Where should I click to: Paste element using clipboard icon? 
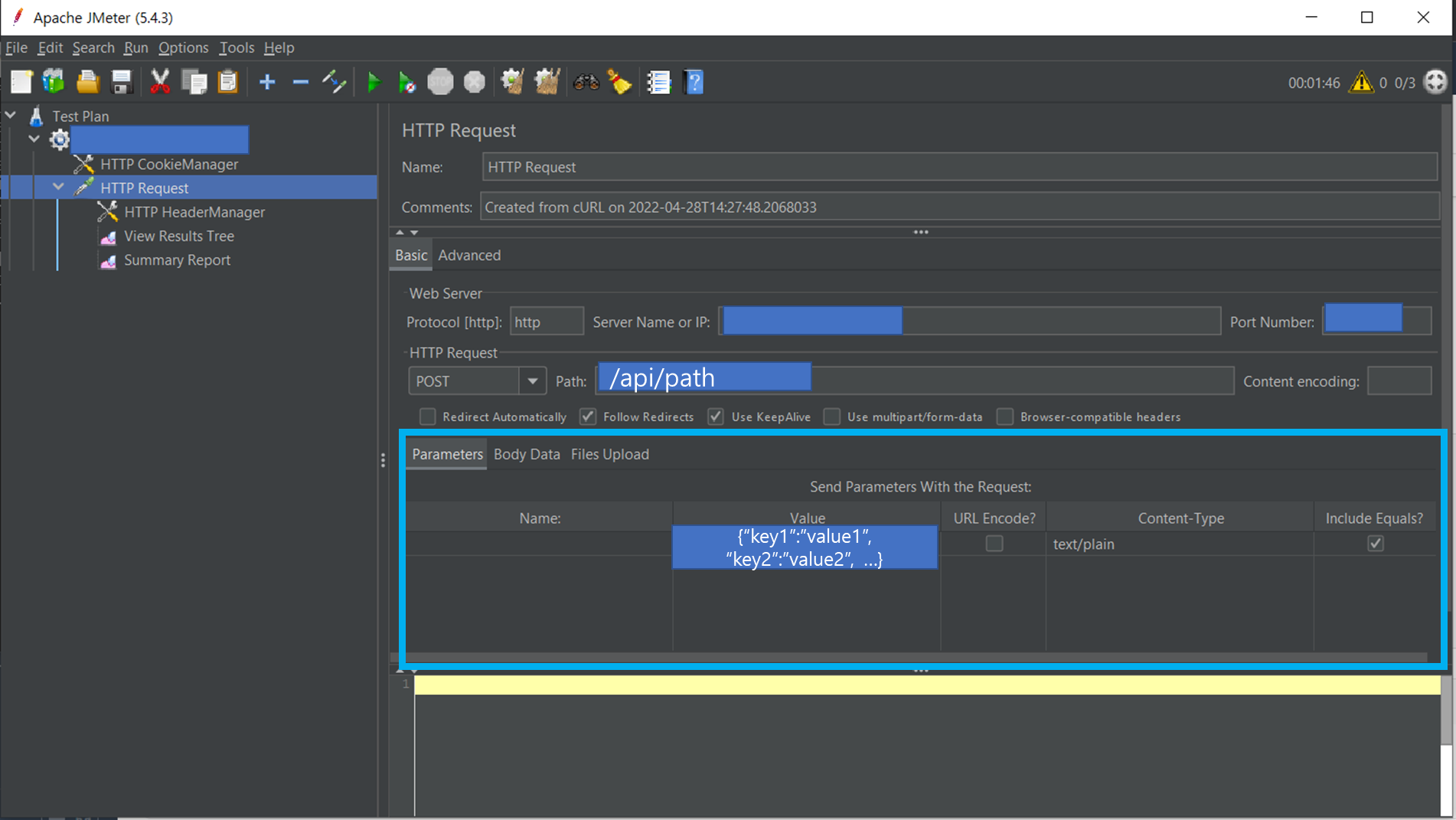(x=228, y=82)
